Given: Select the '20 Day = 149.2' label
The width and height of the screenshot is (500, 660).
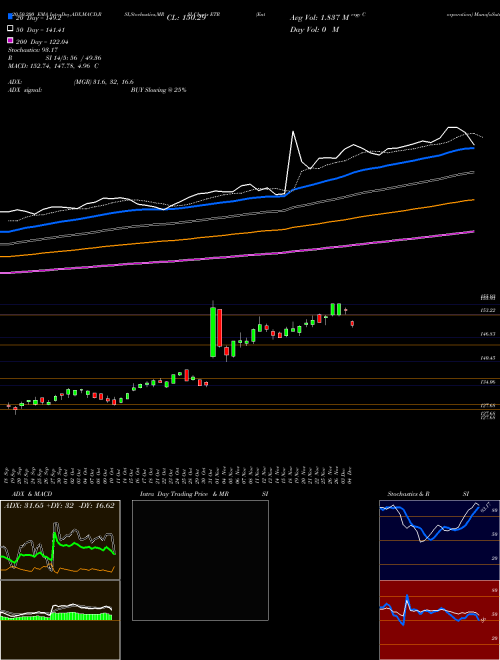Looking at the screenshot, I should click(x=39, y=18).
